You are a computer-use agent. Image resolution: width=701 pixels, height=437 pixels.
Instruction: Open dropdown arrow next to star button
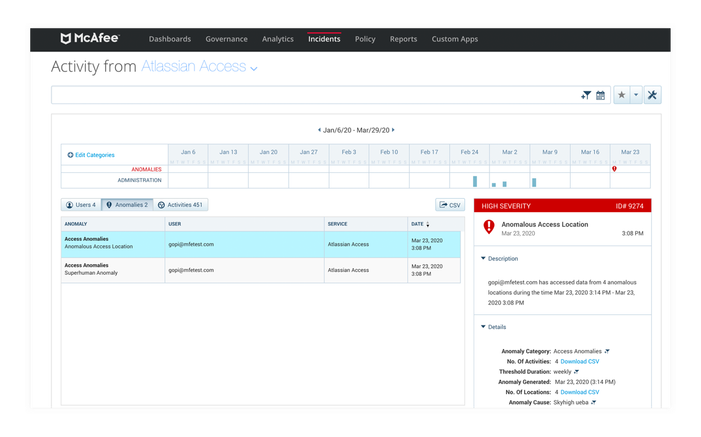636,95
